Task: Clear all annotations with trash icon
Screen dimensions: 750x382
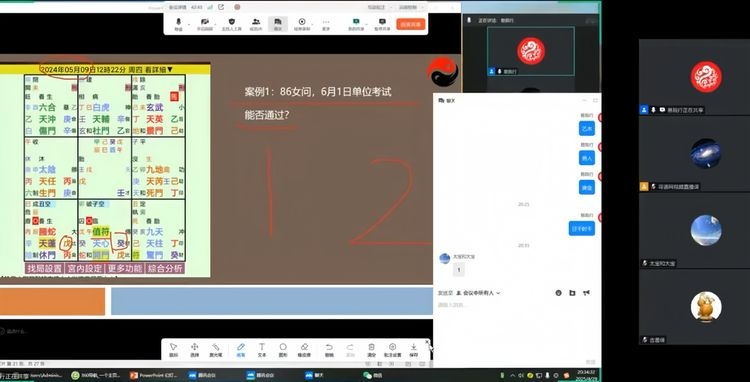Action: click(x=371, y=349)
